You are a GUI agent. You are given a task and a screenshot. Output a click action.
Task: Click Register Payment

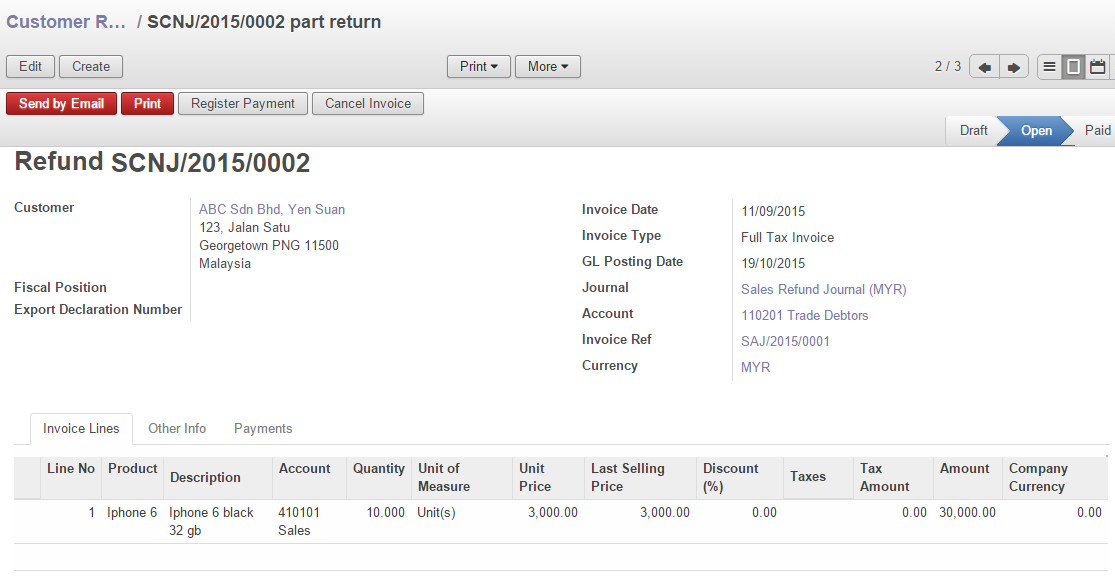[x=242, y=103]
